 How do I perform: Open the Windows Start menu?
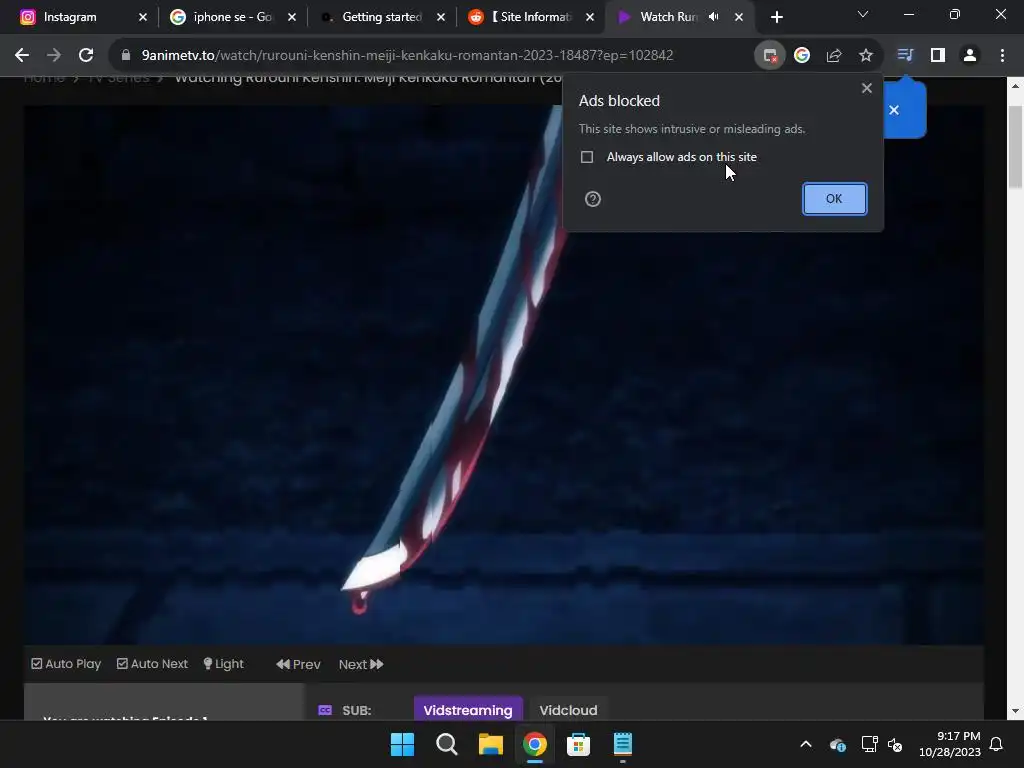point(402,744)
